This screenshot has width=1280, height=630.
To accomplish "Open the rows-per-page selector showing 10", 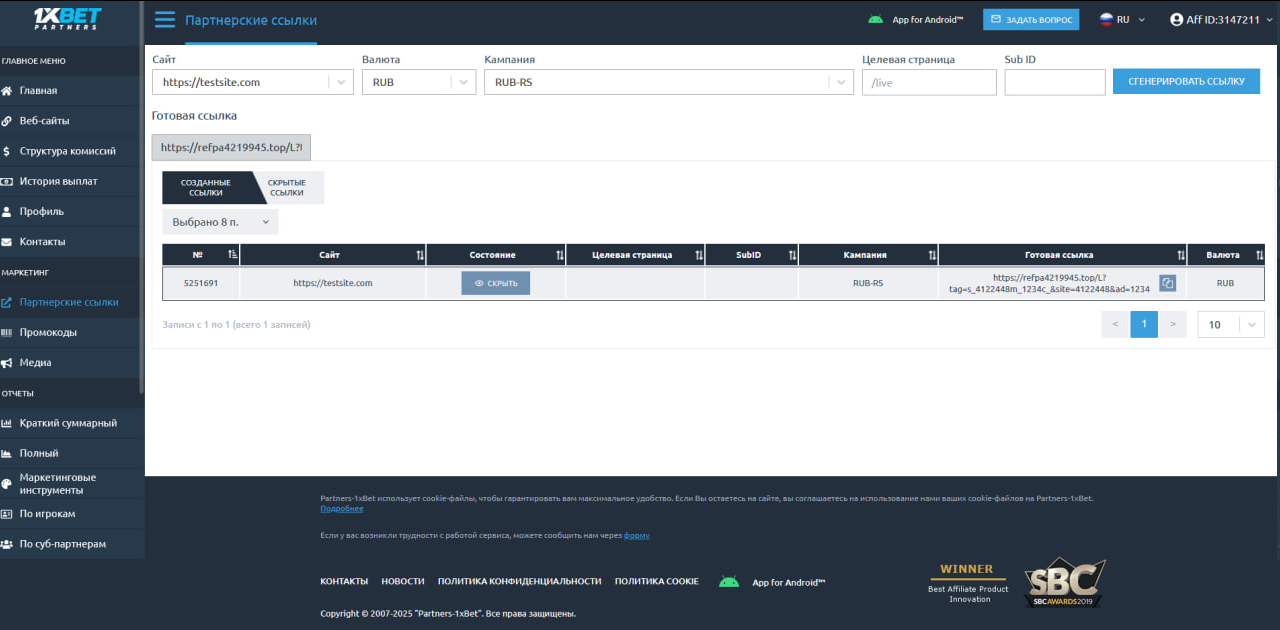I will tap(1230, 324).
